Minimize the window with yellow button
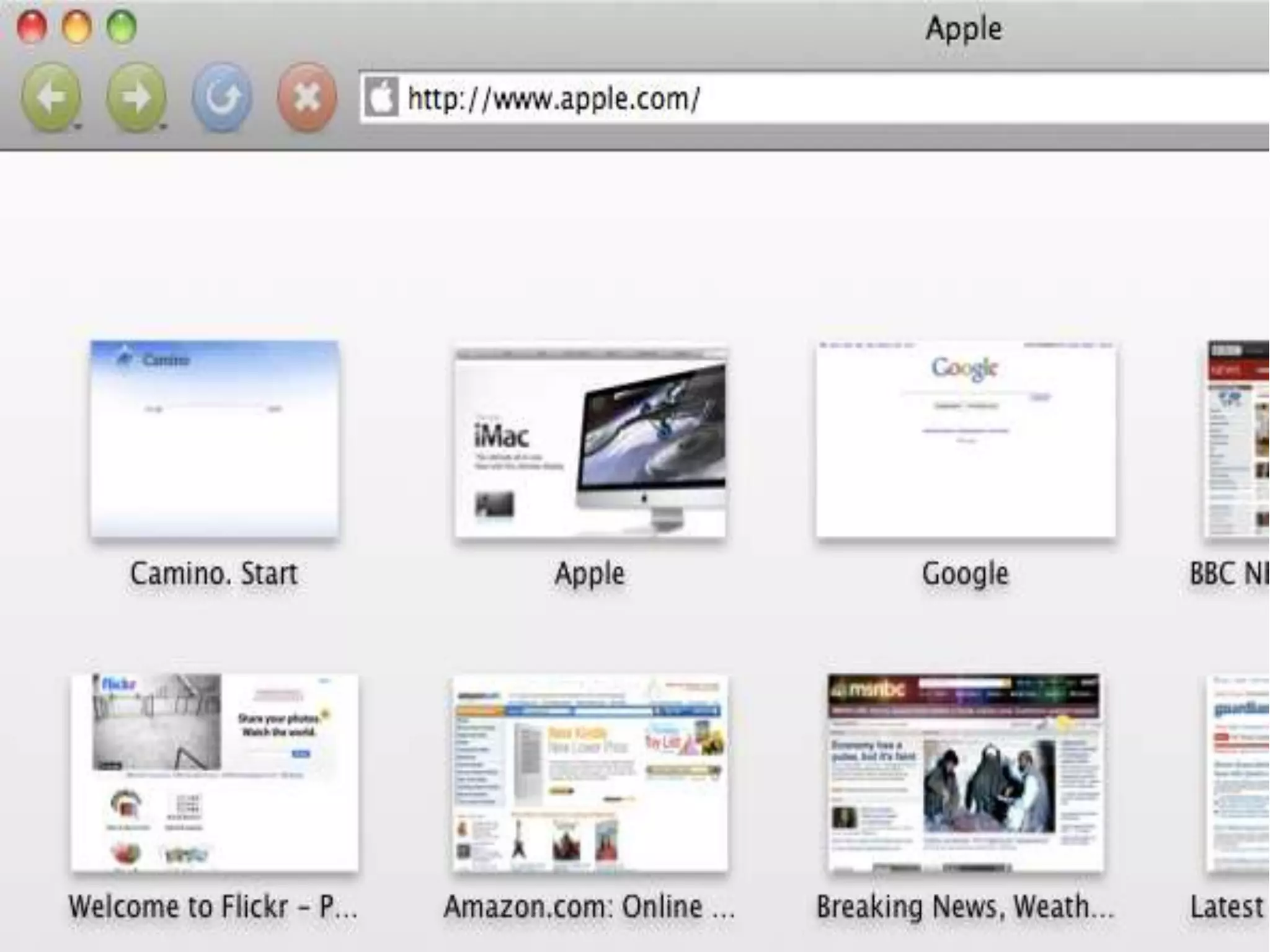The height and width of the screenshot is (952, 1270). [77, 27]
